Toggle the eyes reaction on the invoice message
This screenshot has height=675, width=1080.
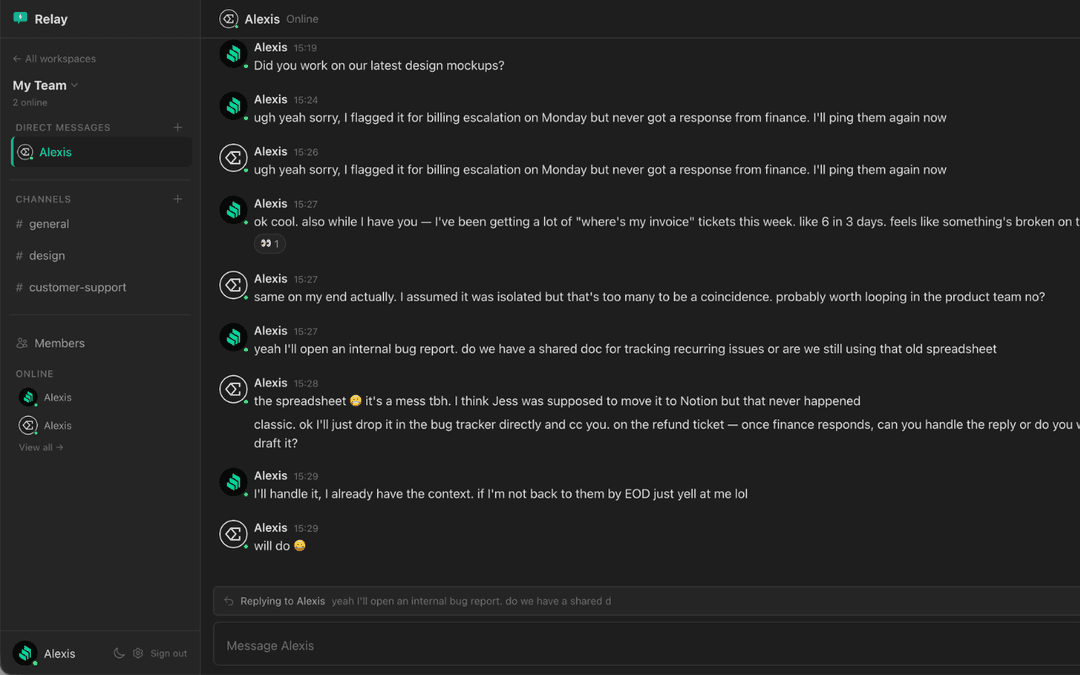[x=269, y=243]
